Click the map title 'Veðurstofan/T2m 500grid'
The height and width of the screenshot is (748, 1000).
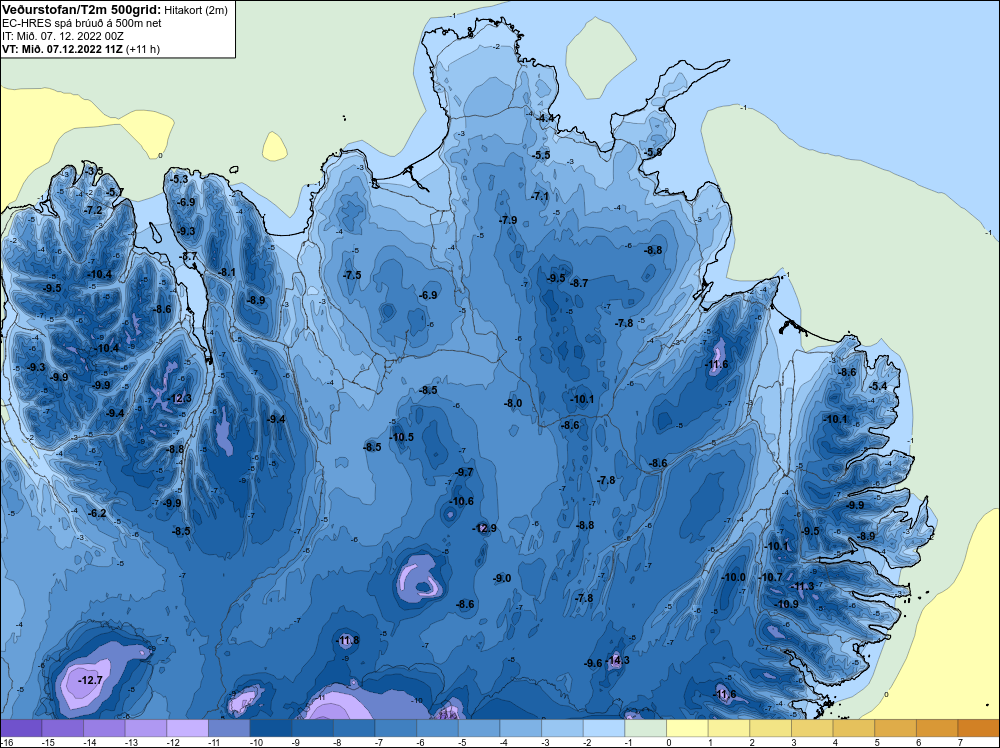click(x=80, y=10)
